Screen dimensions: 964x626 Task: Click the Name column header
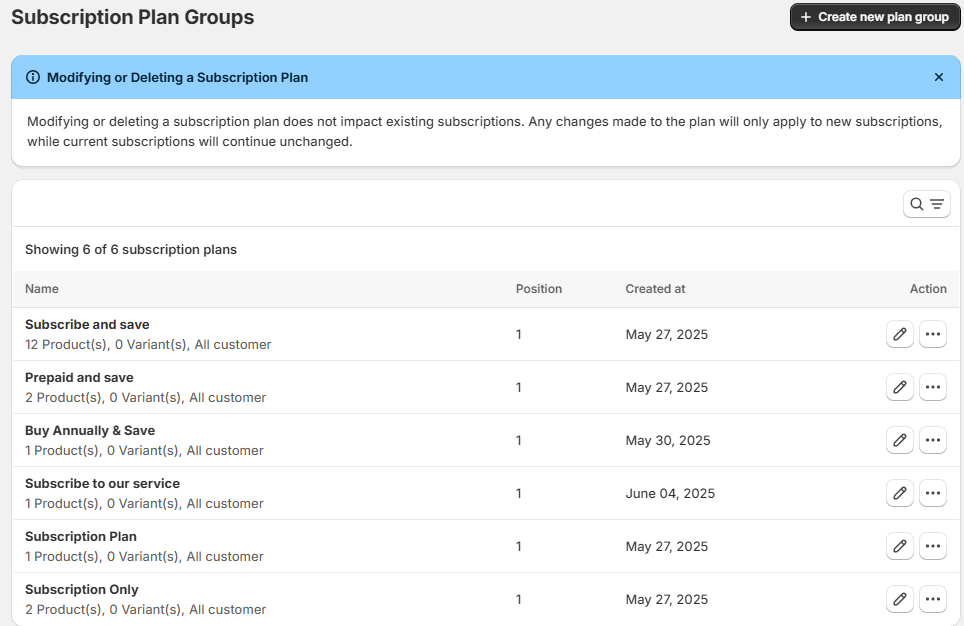[x=42, y=289]
